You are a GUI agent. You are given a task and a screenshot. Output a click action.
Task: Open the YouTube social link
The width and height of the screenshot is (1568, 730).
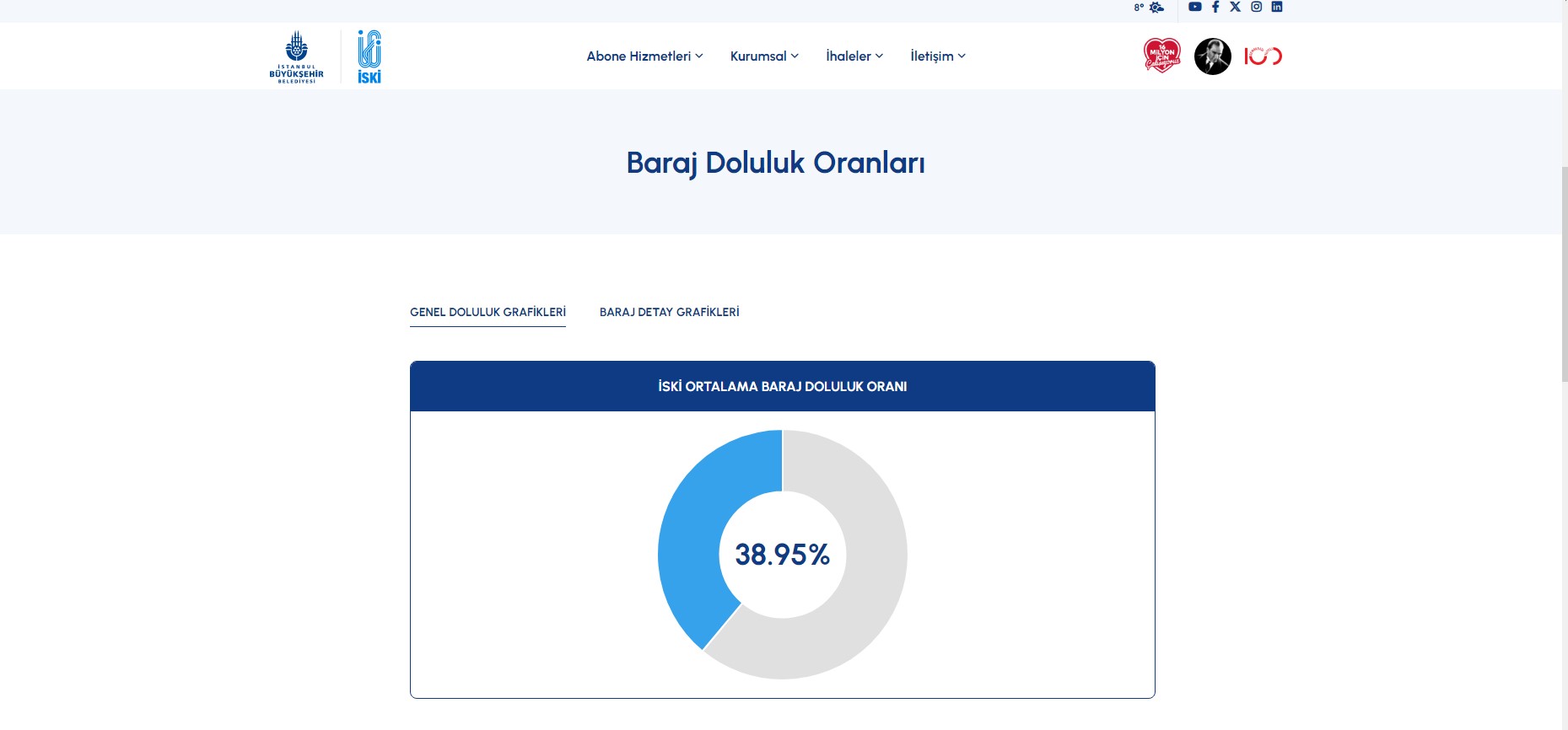click(1194, 7)
